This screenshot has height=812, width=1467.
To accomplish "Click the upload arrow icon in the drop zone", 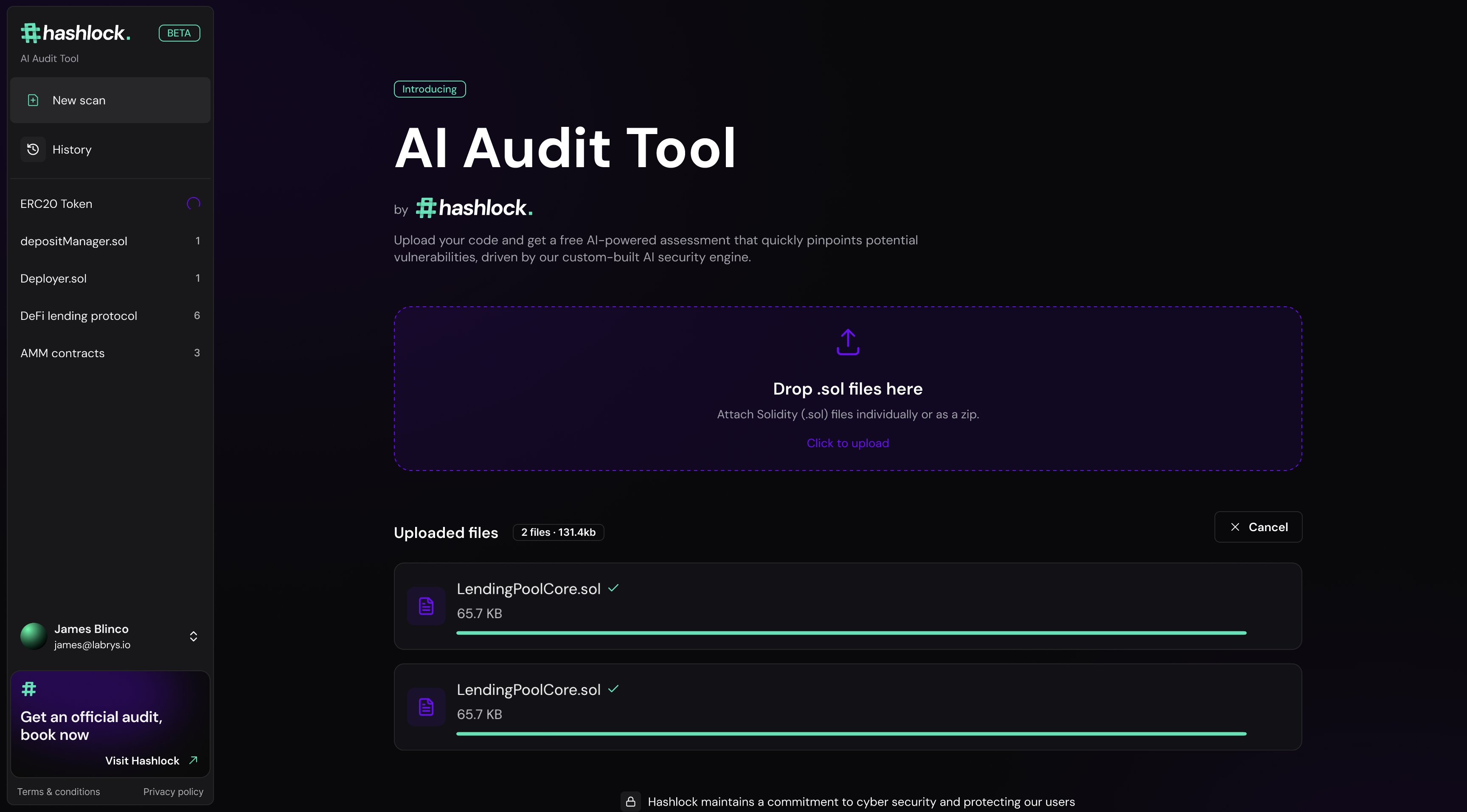I will click(x=848, y=342).
